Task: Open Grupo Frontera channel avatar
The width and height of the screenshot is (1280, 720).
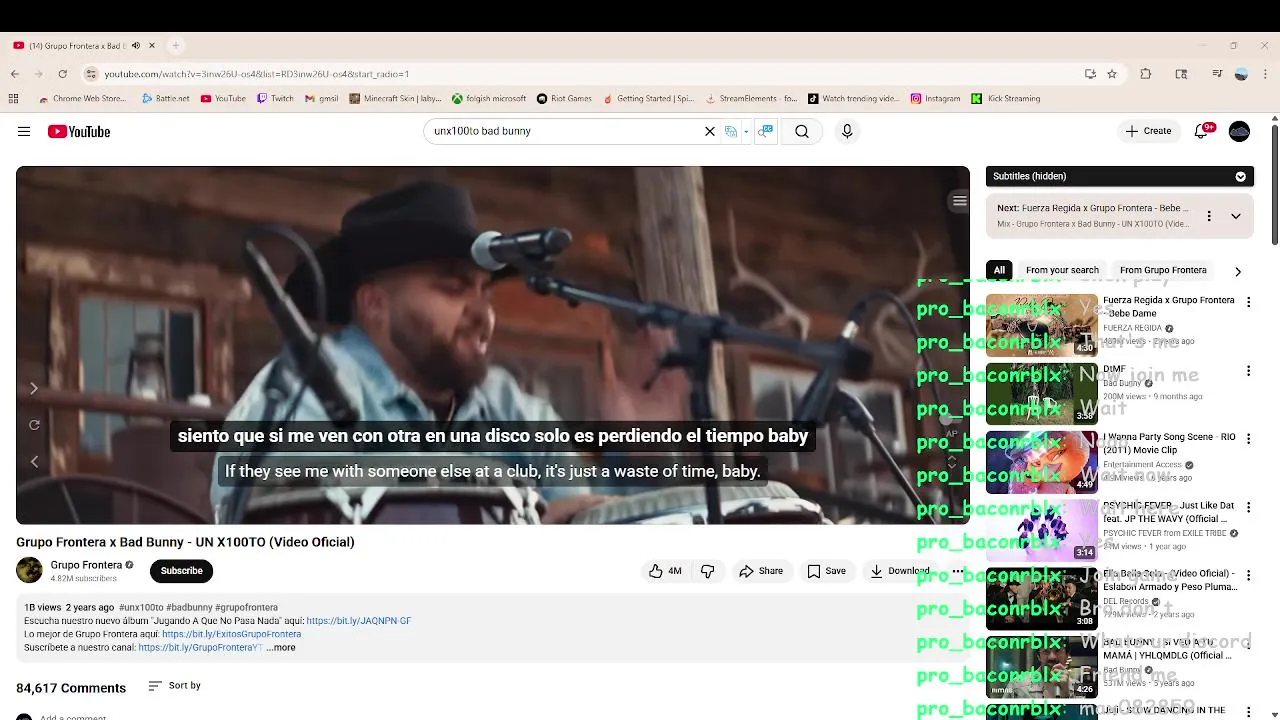Action: [29, 570]
